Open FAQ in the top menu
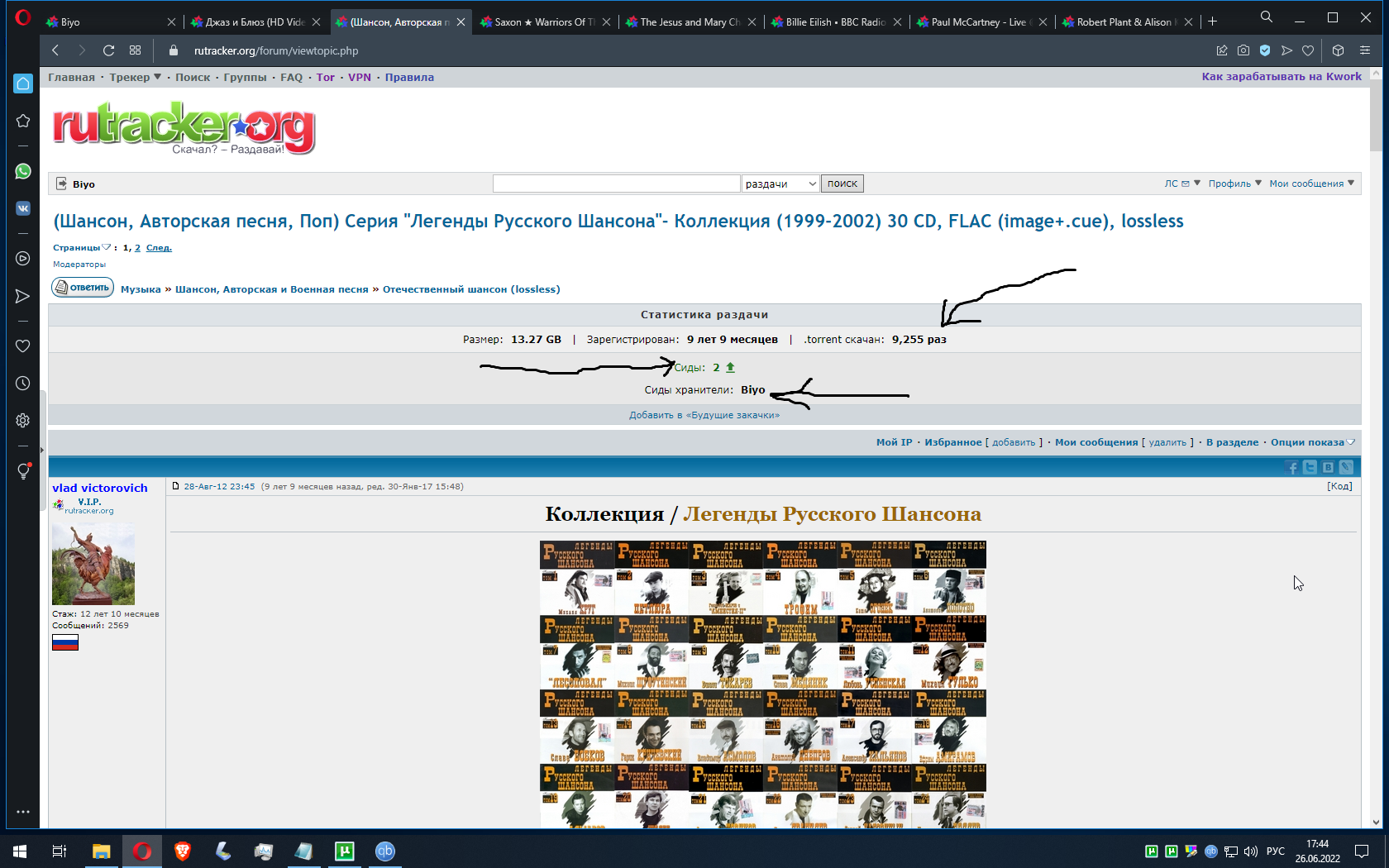This screenshot has width=1389, height=868. pyautogui.click(x=292, y=77)
